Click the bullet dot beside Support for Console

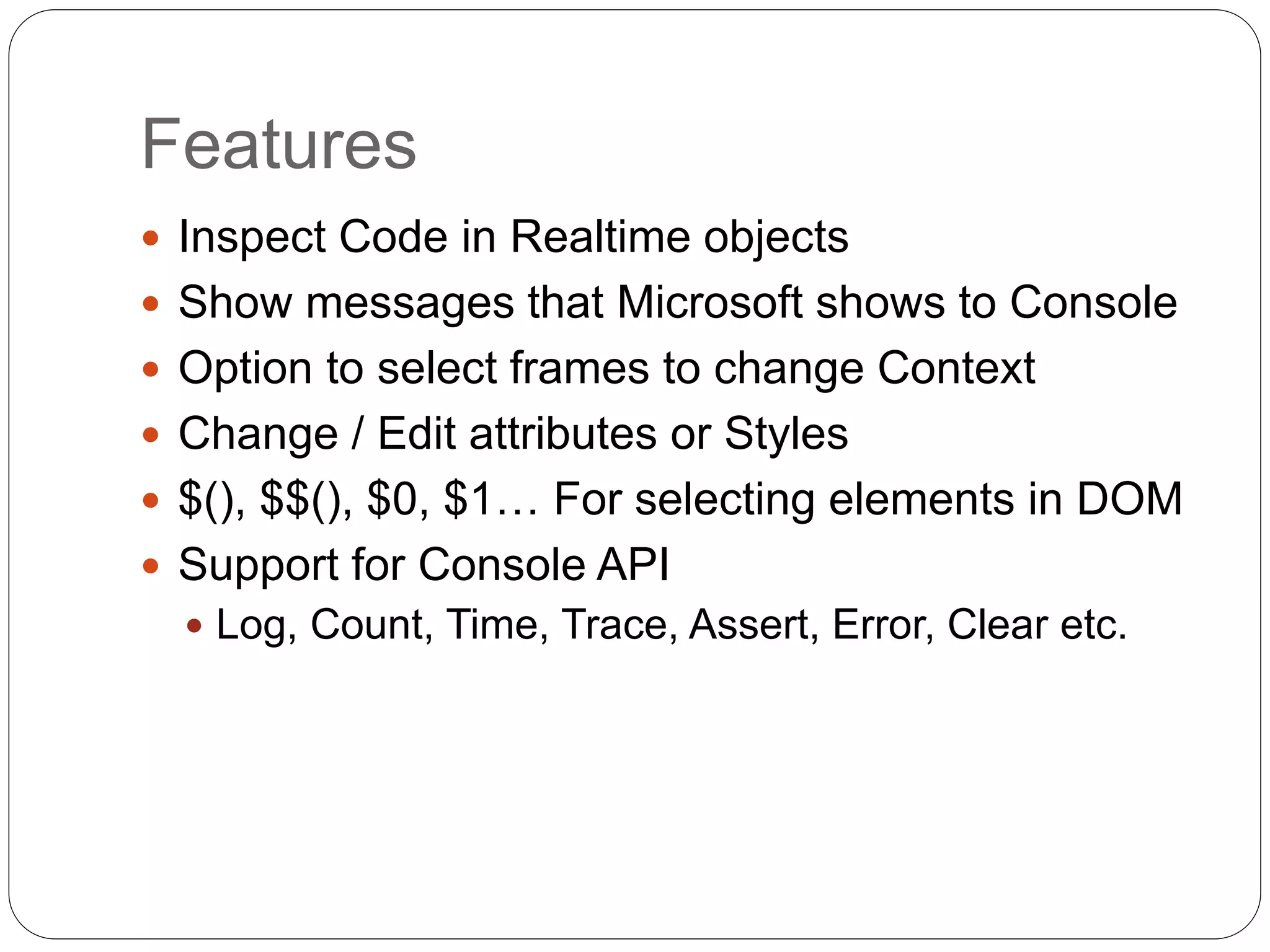pos(151,566)
